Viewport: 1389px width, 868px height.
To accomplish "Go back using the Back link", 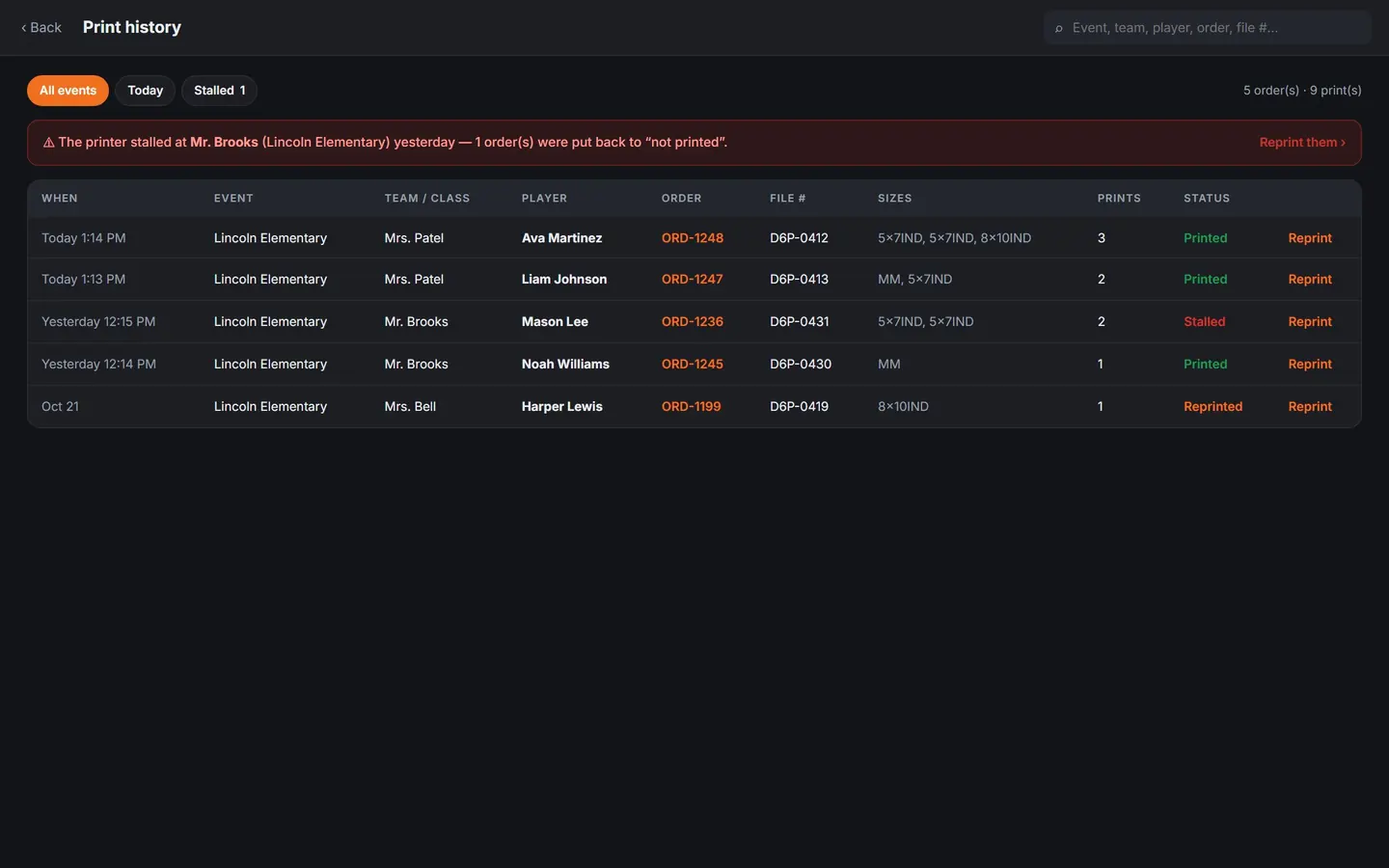I will [x=41, y=28].
